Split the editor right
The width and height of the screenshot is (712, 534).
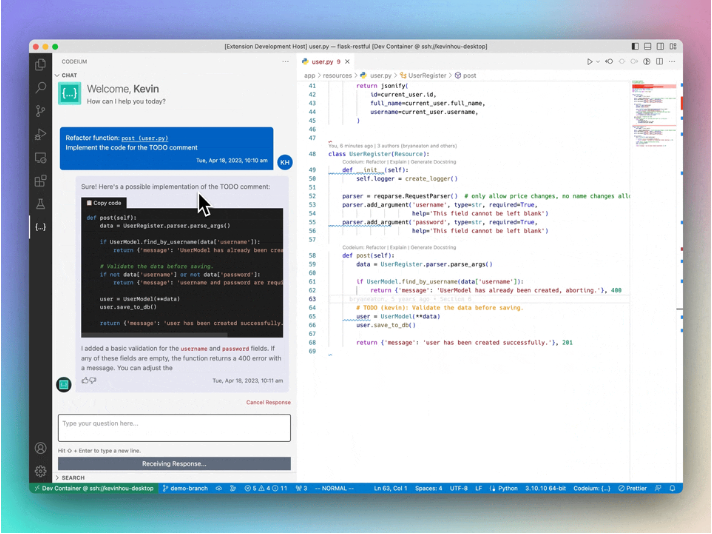click(659, 61)
